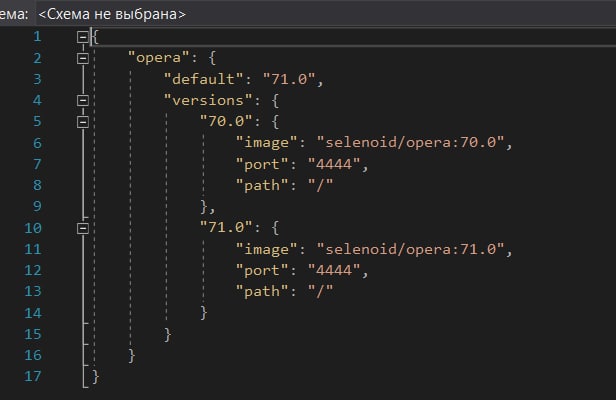This screenshot has width=616, height=400.
Task: Click the "port" key on line 7
Action: pyautogui.click(x=262, y=164)
